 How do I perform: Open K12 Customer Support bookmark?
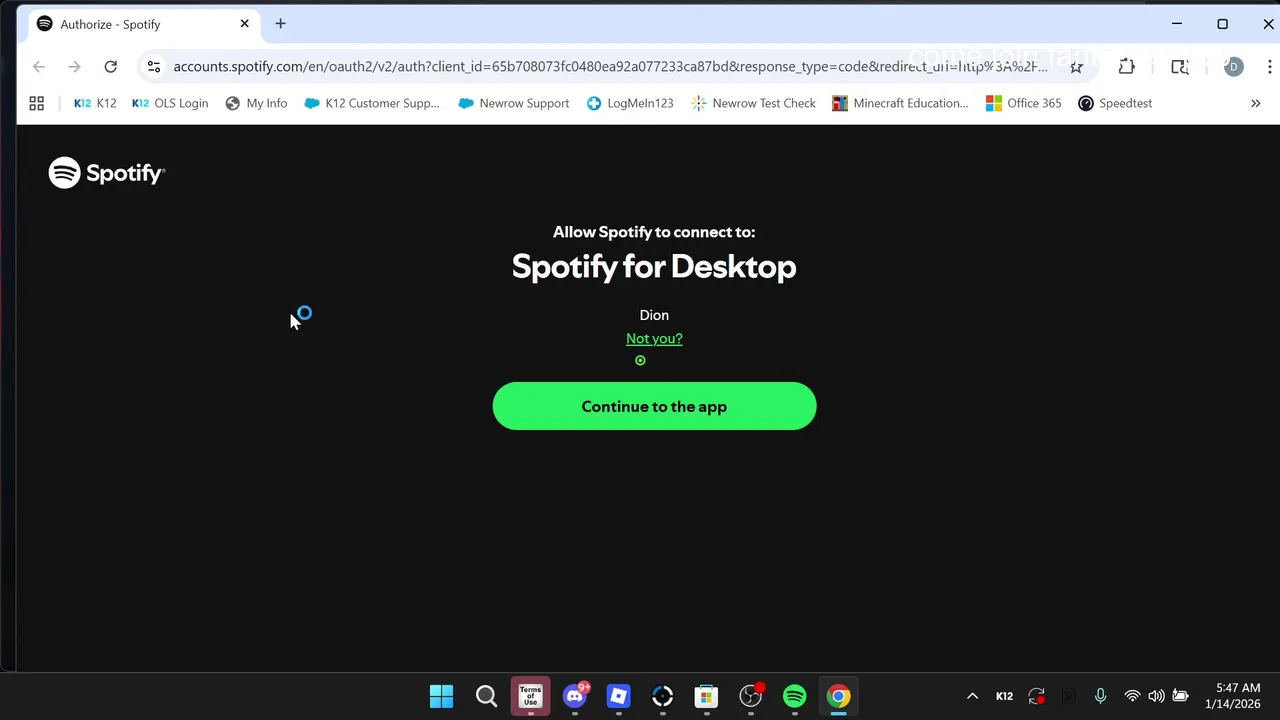(x=372, y=103)
